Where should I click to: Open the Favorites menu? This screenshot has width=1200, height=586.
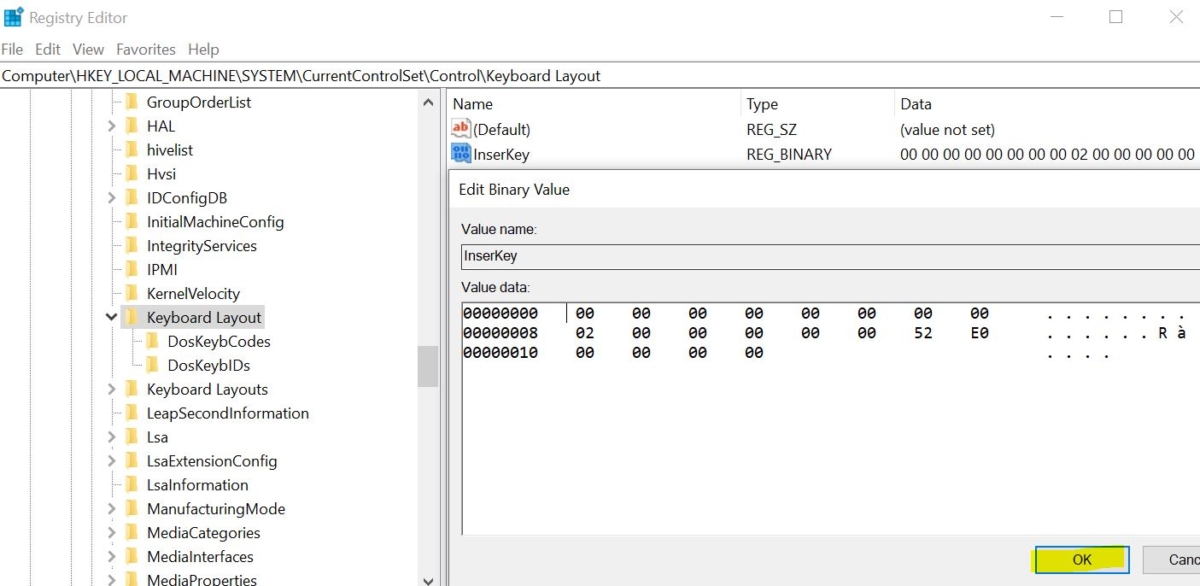pyautogui.click(x=145, y=48)
